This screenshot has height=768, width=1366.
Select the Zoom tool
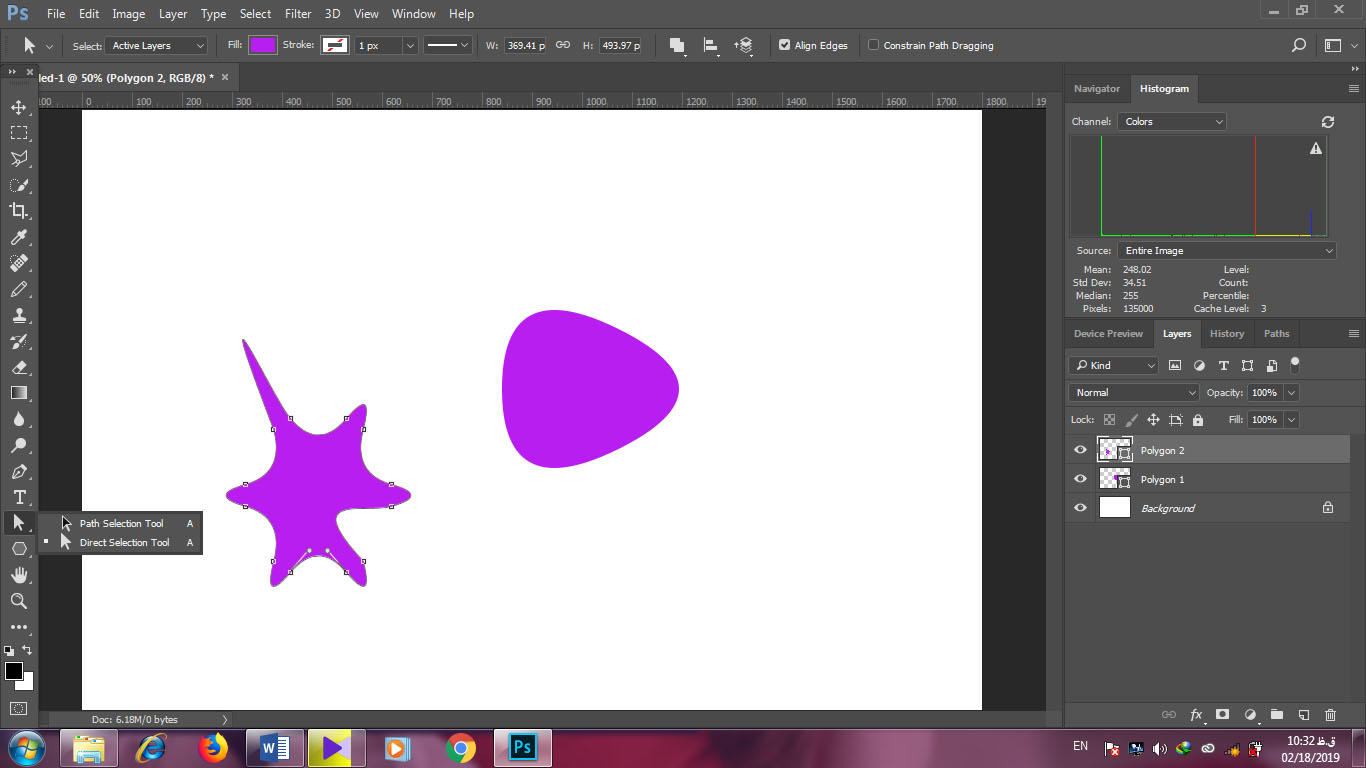pos(19,601)
